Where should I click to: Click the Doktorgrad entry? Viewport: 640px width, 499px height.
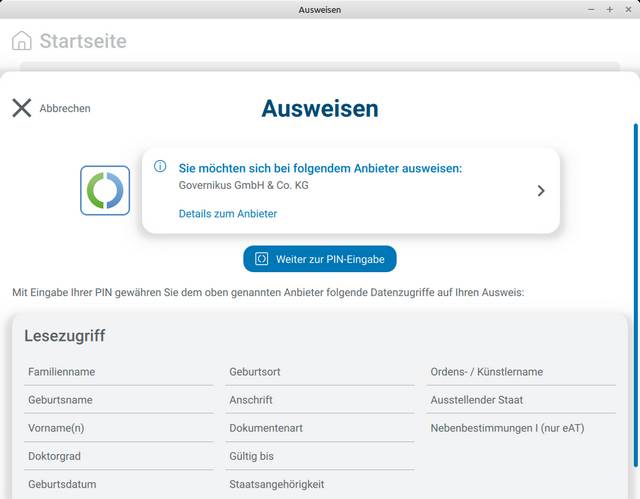56,456
